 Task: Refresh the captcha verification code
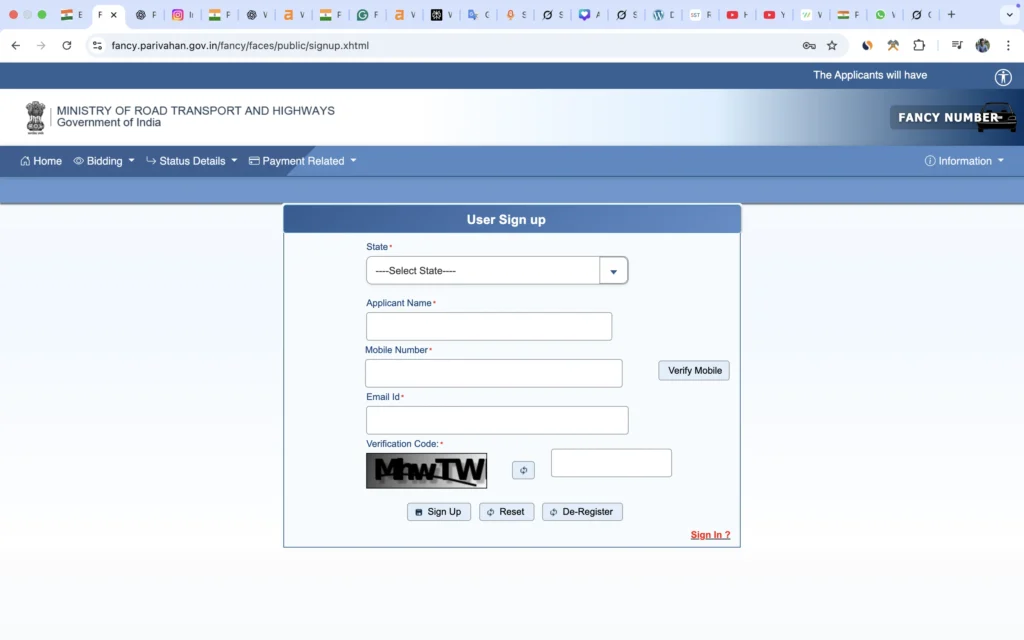coord(522,470)
